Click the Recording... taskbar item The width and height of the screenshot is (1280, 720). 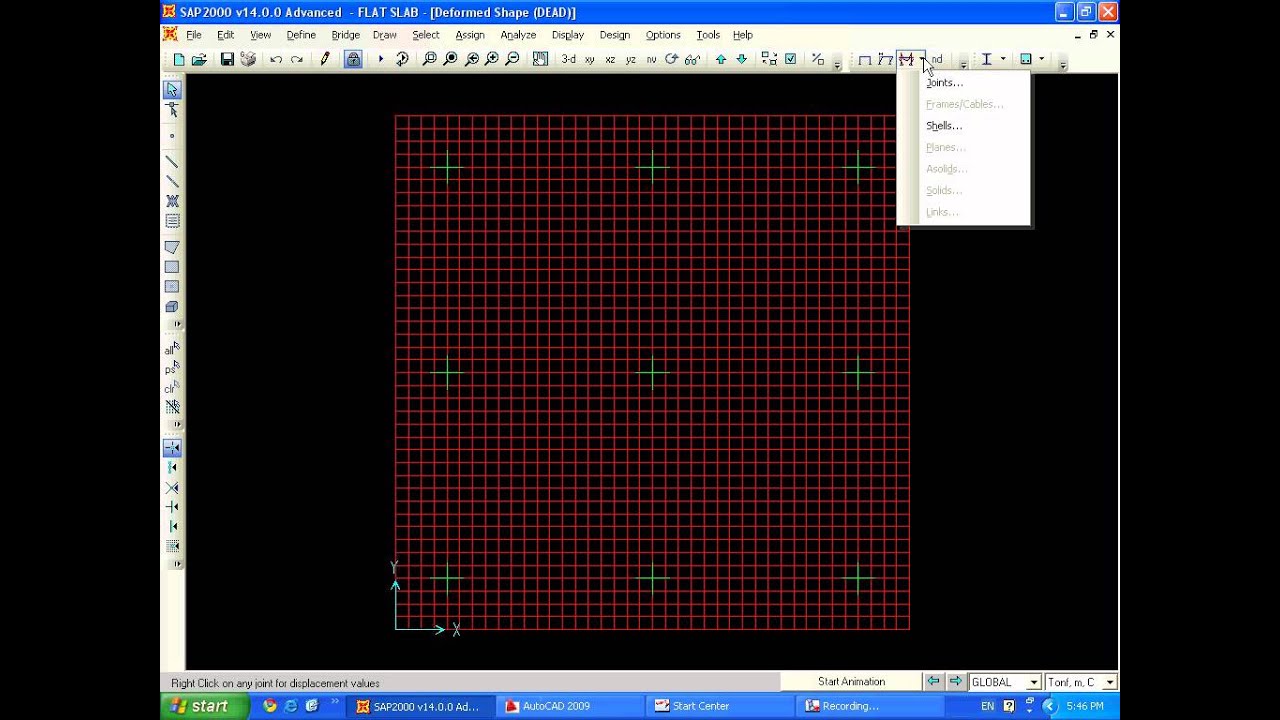[869, 706]
